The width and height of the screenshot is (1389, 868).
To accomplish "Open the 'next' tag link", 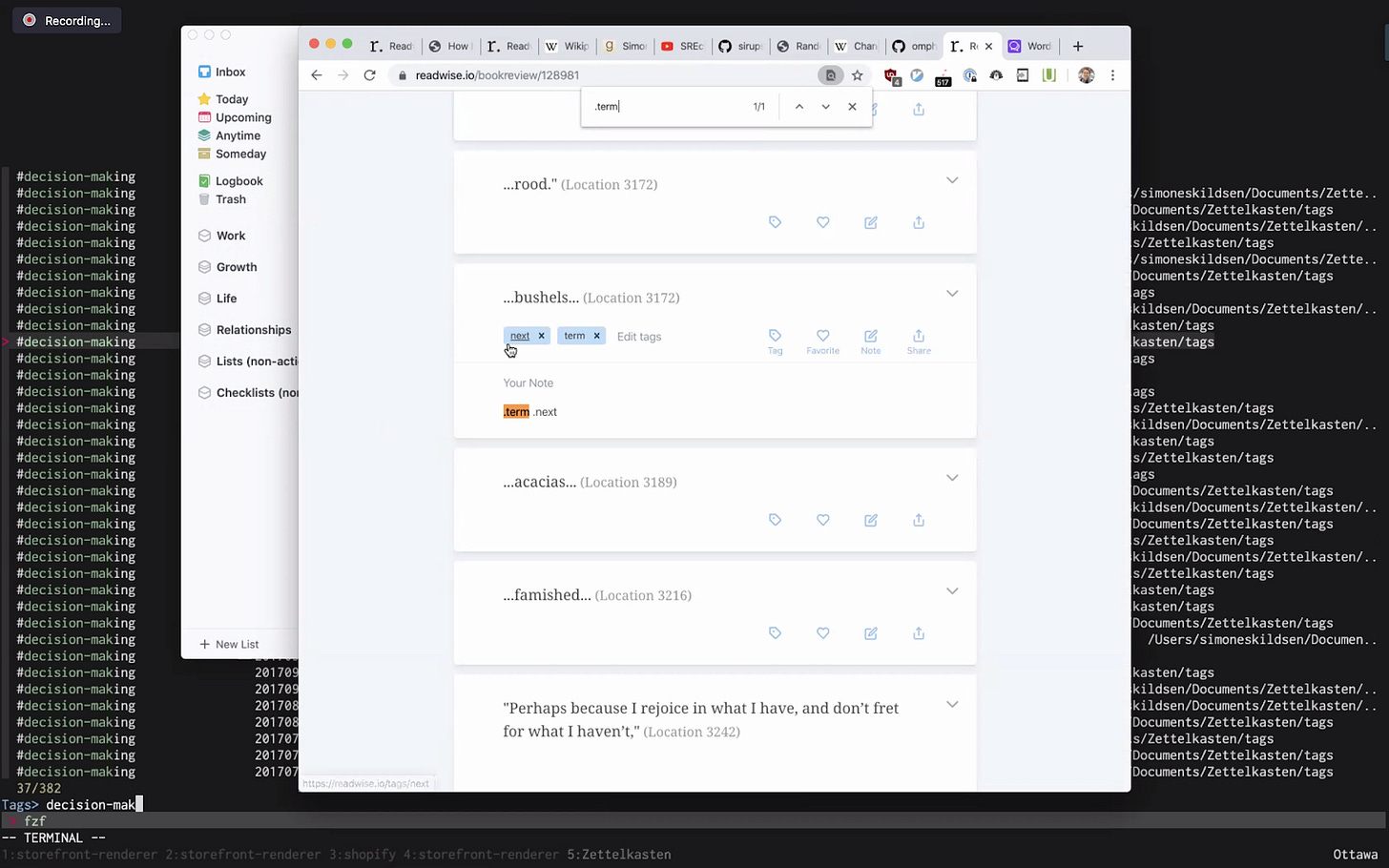I will (520, 336).
